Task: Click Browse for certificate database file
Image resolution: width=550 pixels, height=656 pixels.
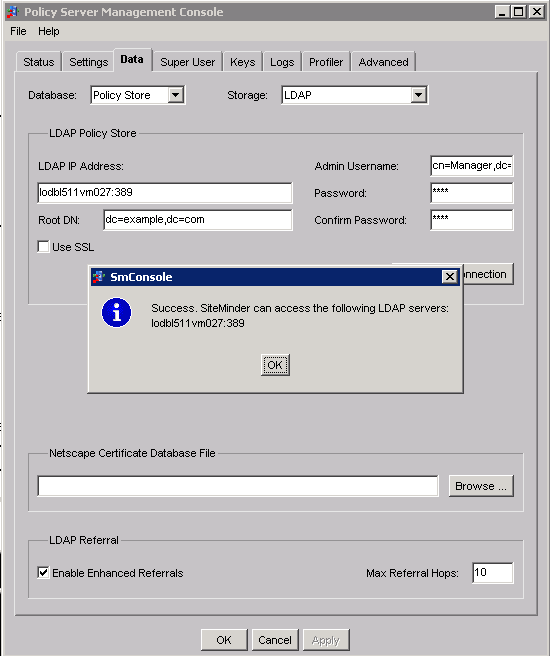Action: [481, 486]
